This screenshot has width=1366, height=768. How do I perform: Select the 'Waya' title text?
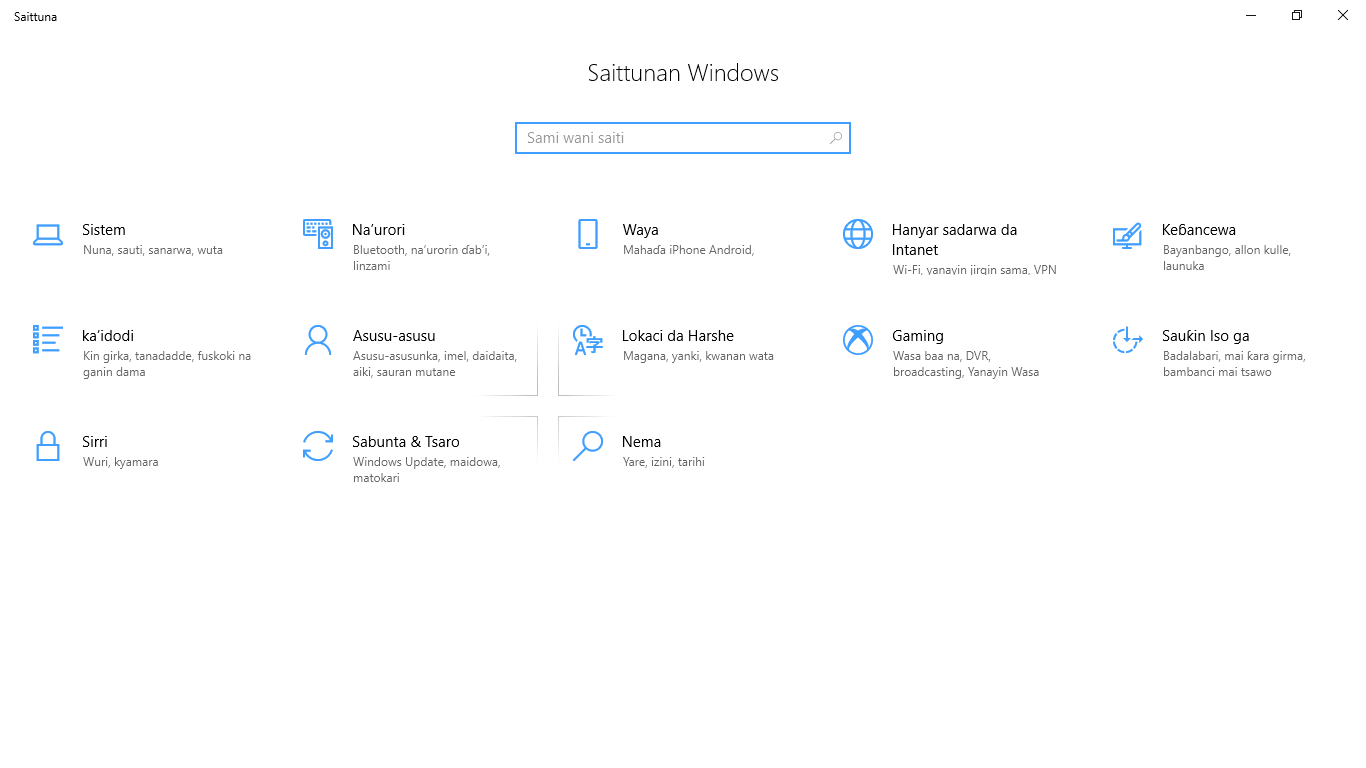[x=640, y=230]
